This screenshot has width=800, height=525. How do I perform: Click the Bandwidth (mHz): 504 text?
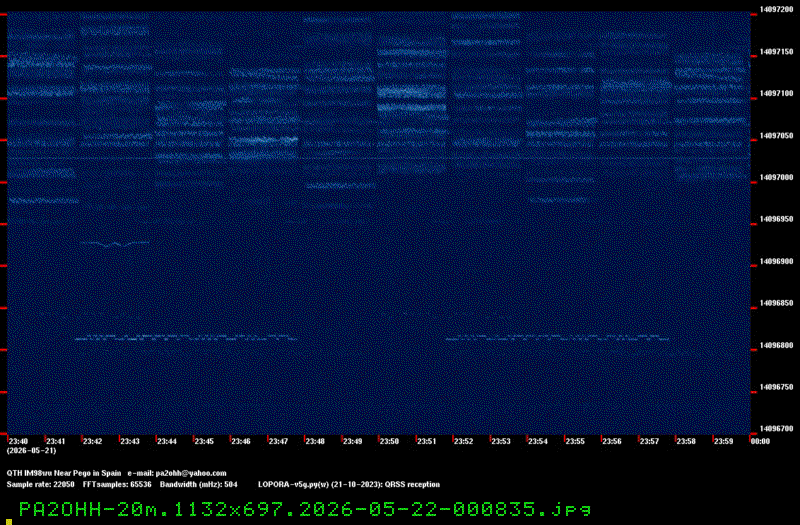pos(198,484)
